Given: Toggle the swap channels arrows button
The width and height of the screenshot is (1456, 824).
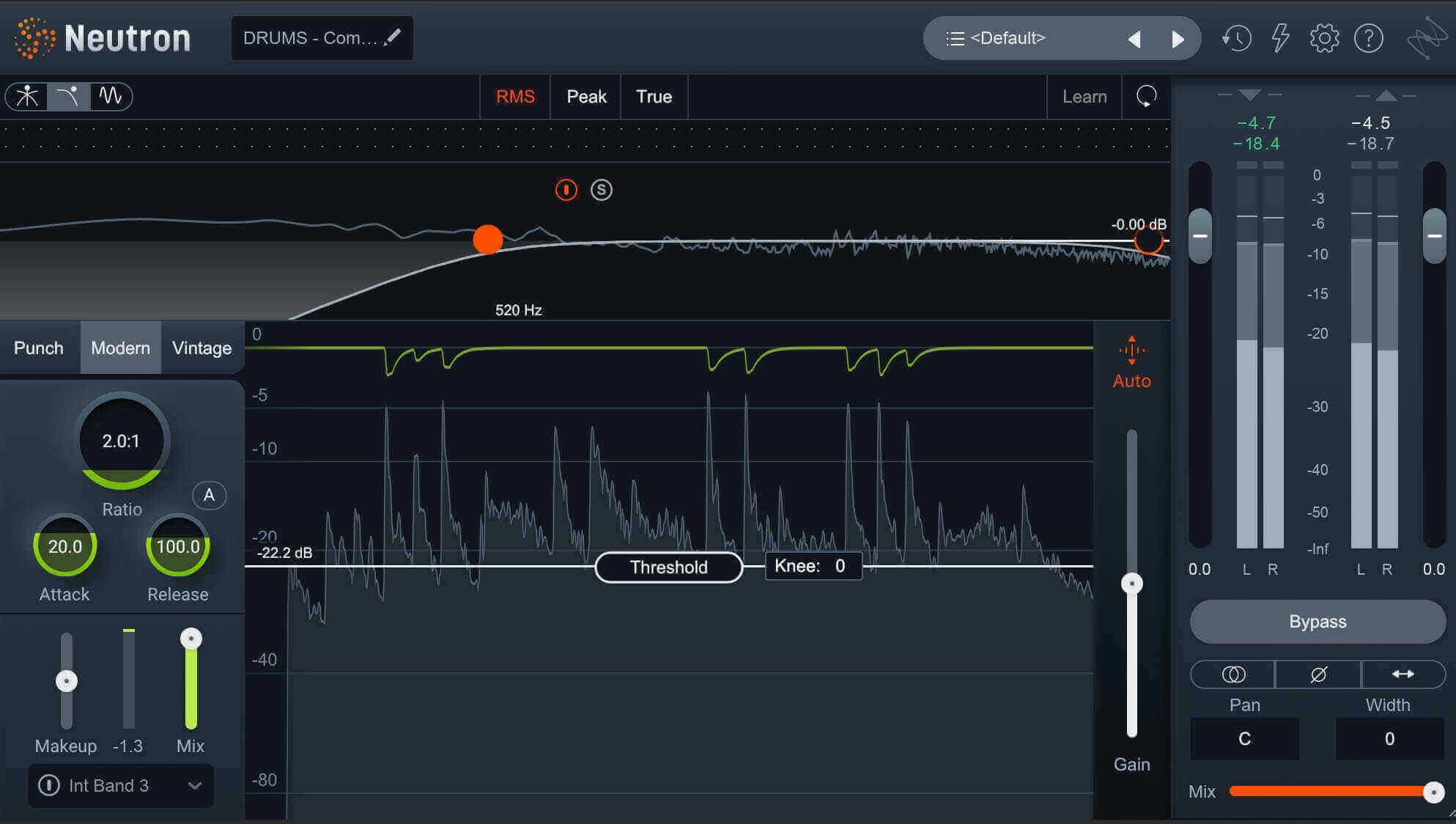Looking at the screenshot, I should 1403,674.
